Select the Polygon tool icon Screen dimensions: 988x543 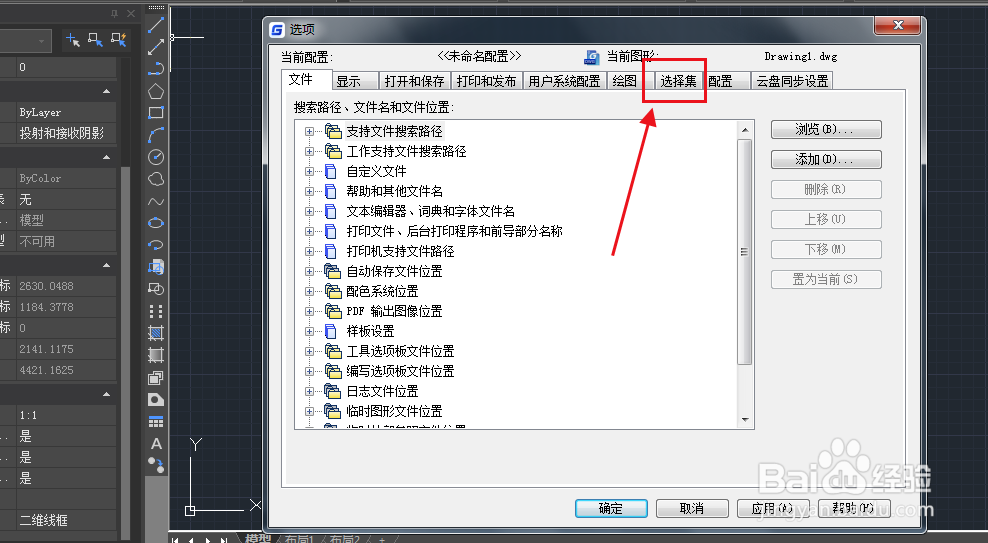tap(156, 91)
